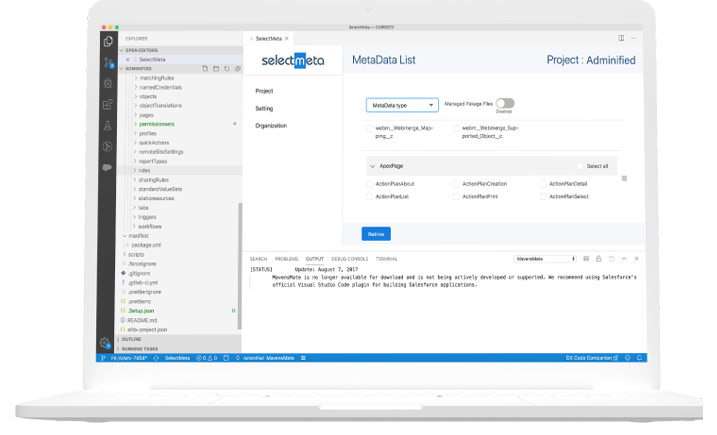Close the output panel with X icon
Viewport: 717px width, 435px height.
641,258
